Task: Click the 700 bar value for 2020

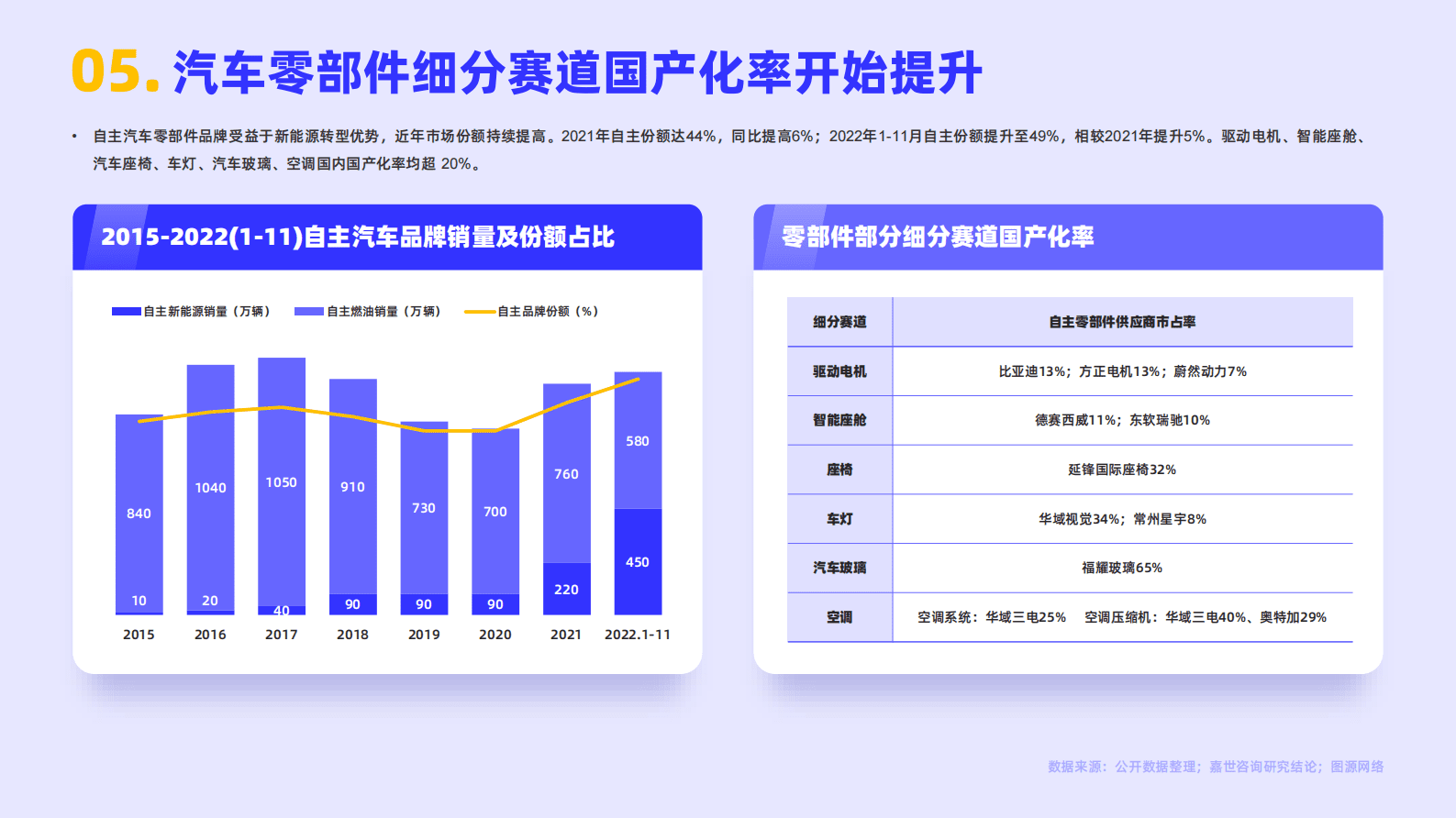Action: [495, 512]
